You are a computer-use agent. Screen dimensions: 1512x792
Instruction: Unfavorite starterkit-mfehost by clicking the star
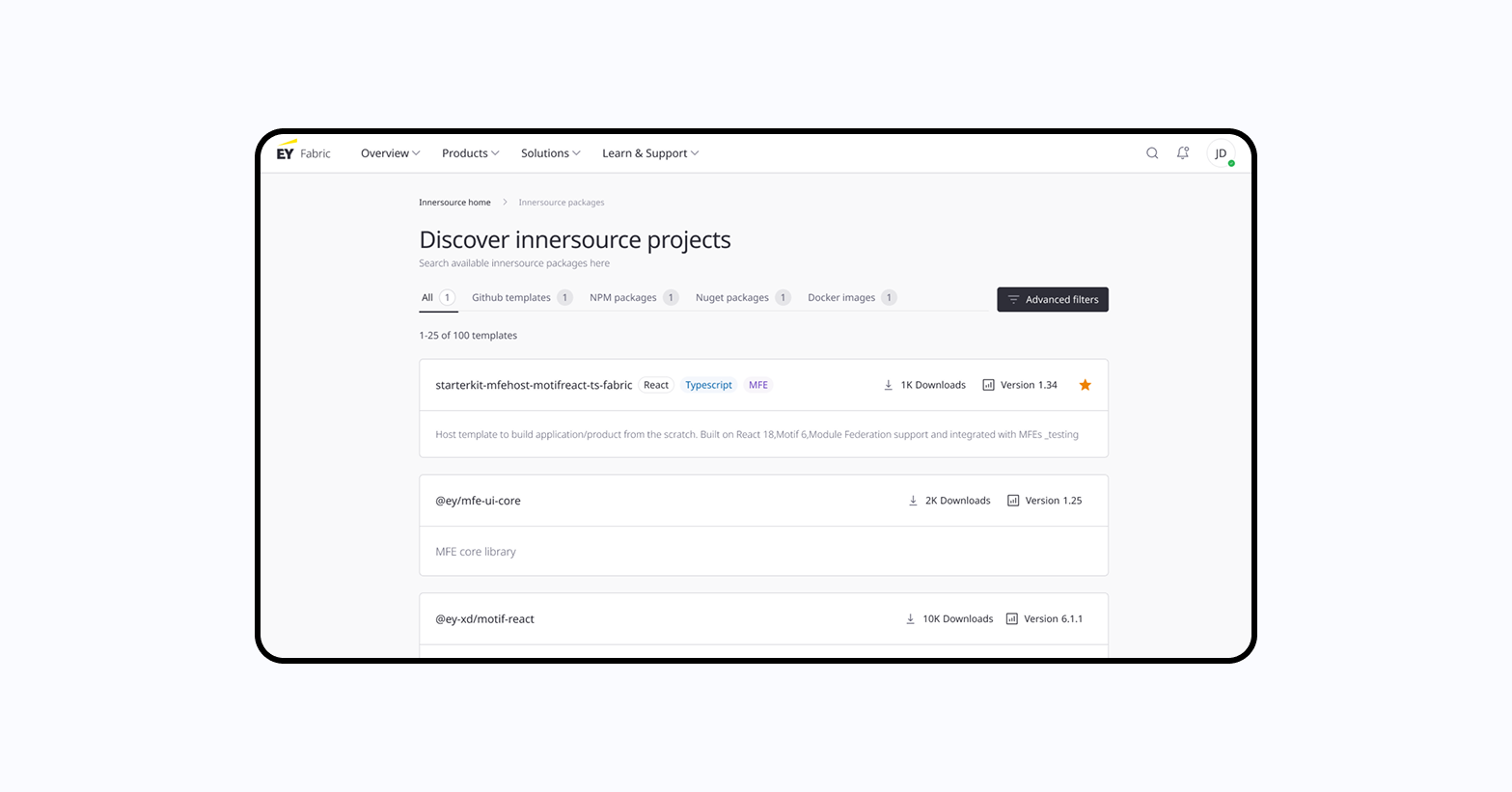pyautogui.click(x=1085, y=384)
